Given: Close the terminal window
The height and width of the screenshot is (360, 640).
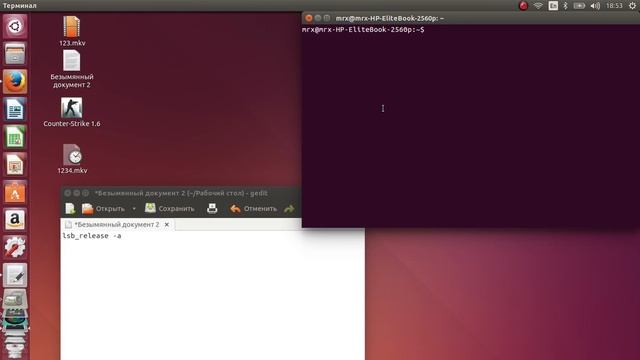Looking at the screenshot, I should (309, 18).
